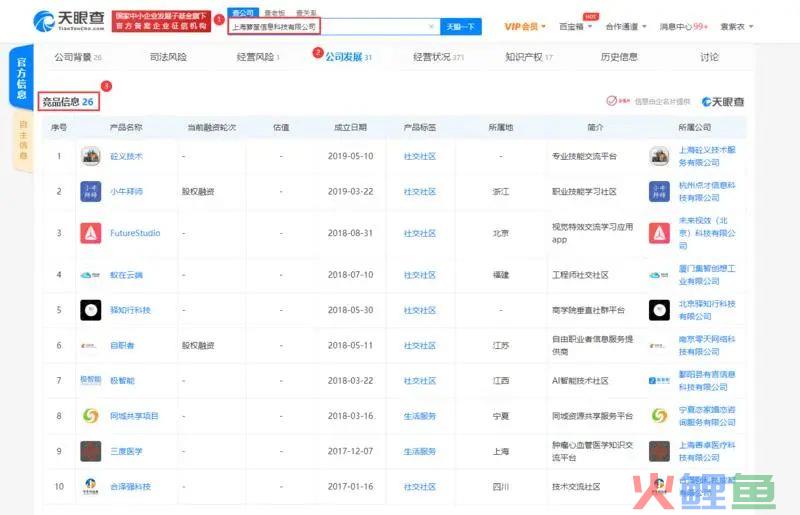Click the 自职者 product logo
This screenshot has height=515, width=800.
tap(89, 346)
